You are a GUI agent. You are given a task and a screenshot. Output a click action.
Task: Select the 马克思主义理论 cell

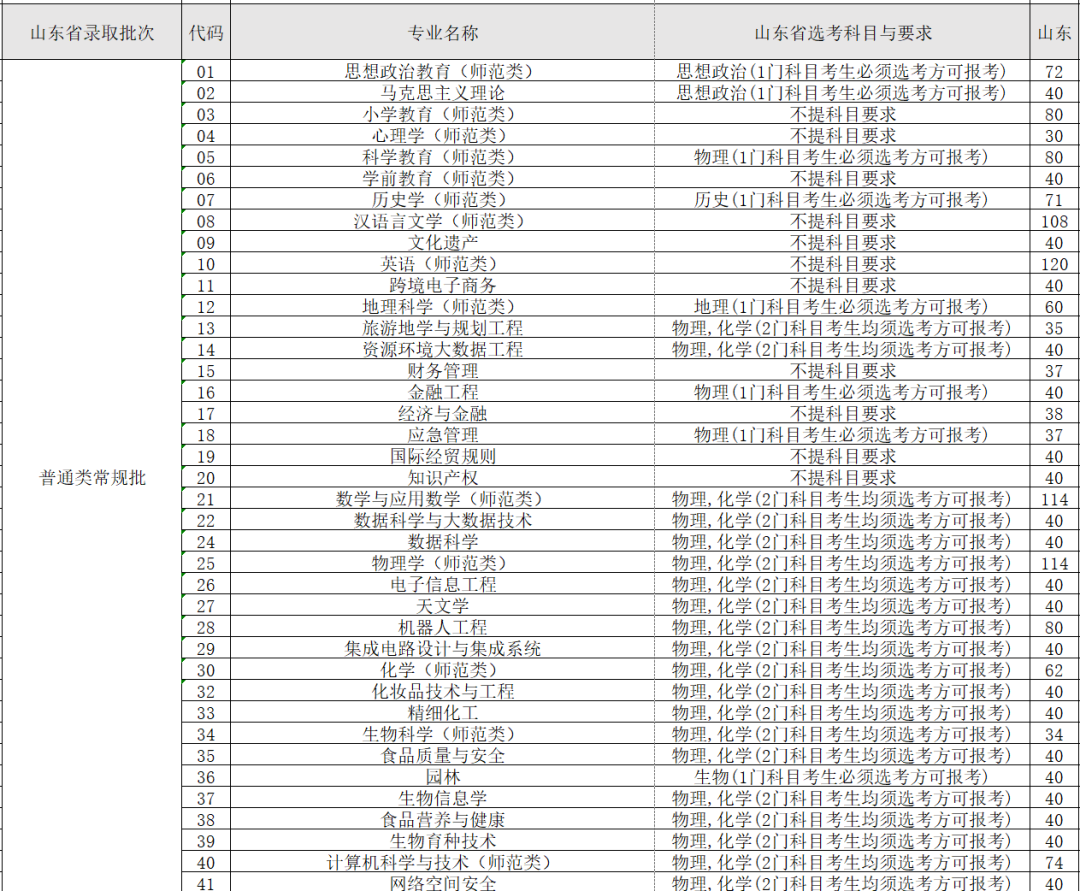442,92
